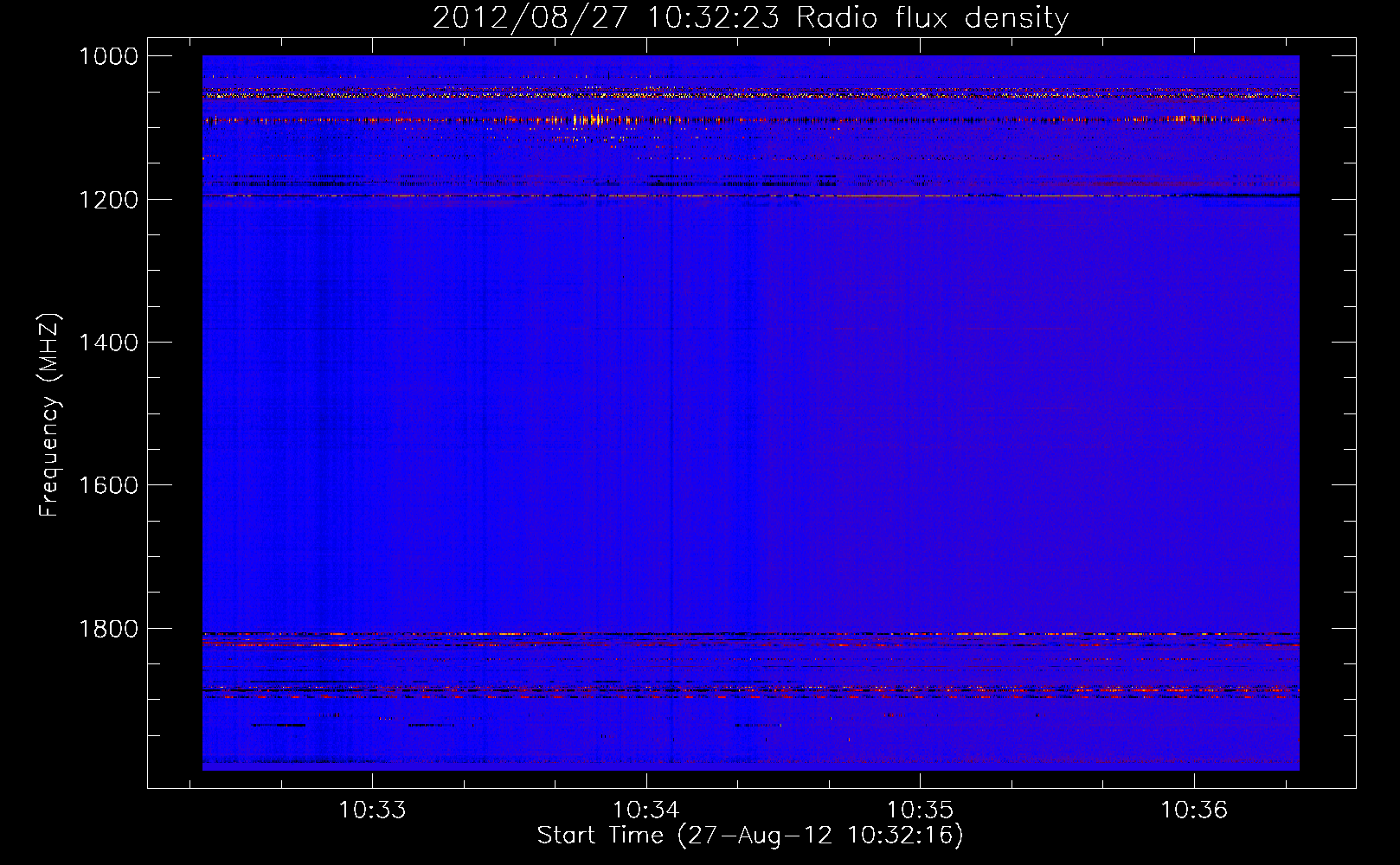
Task: Click the 1200 frequency tick label
Action: [108, 200]
